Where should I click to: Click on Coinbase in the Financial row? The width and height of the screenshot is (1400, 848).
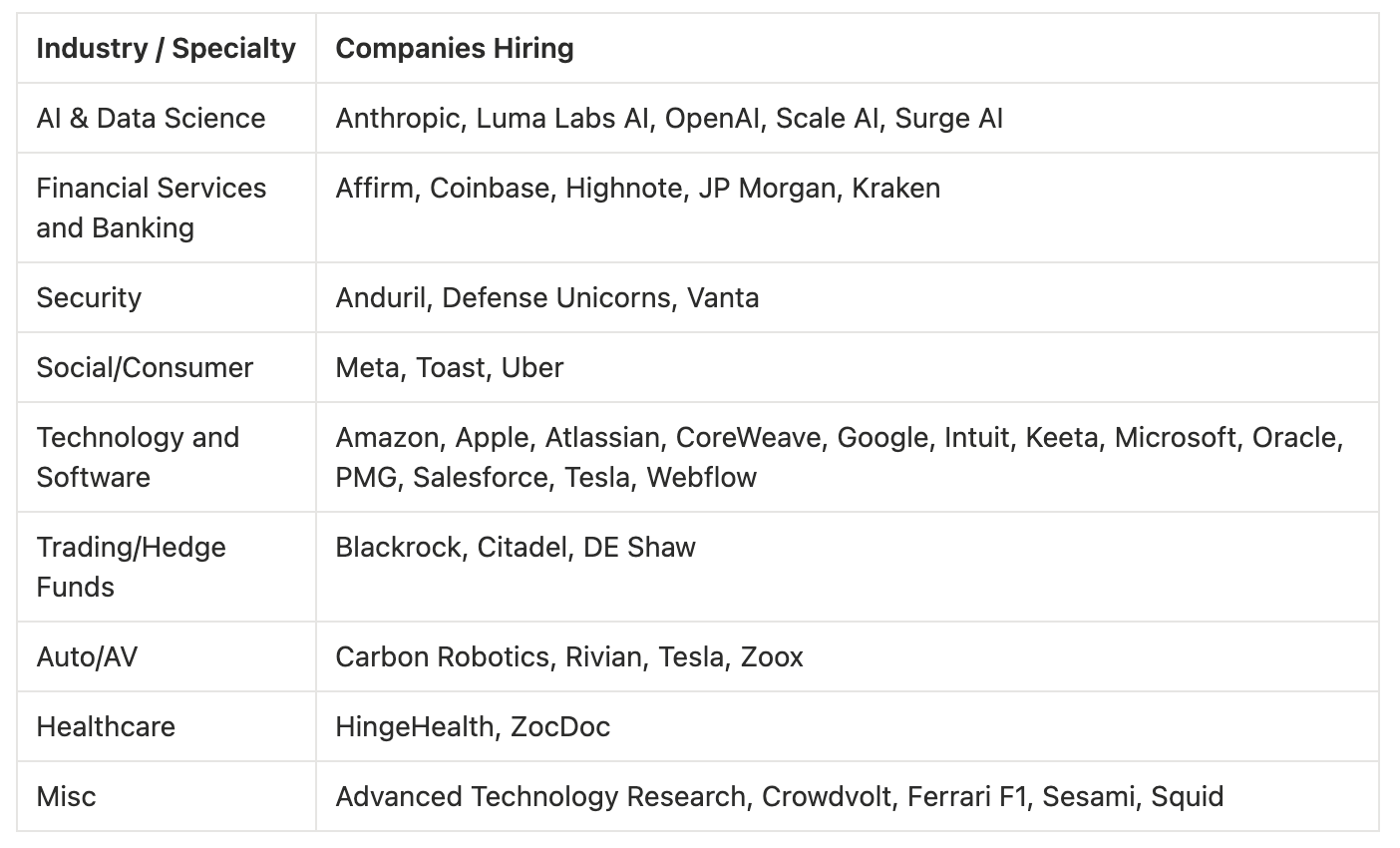coord(490,189)
